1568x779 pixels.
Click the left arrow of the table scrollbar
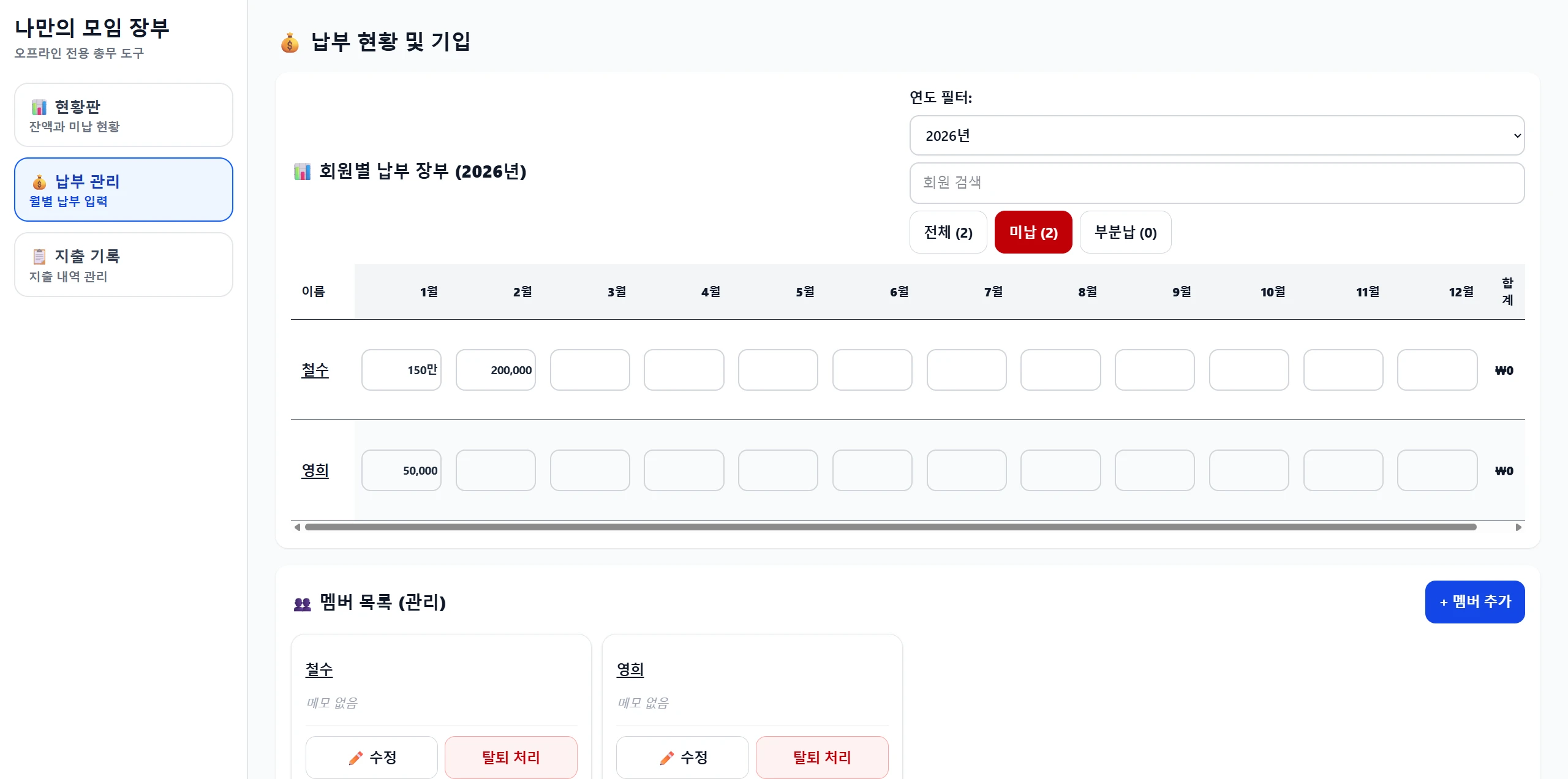click(x=297, y=527)
